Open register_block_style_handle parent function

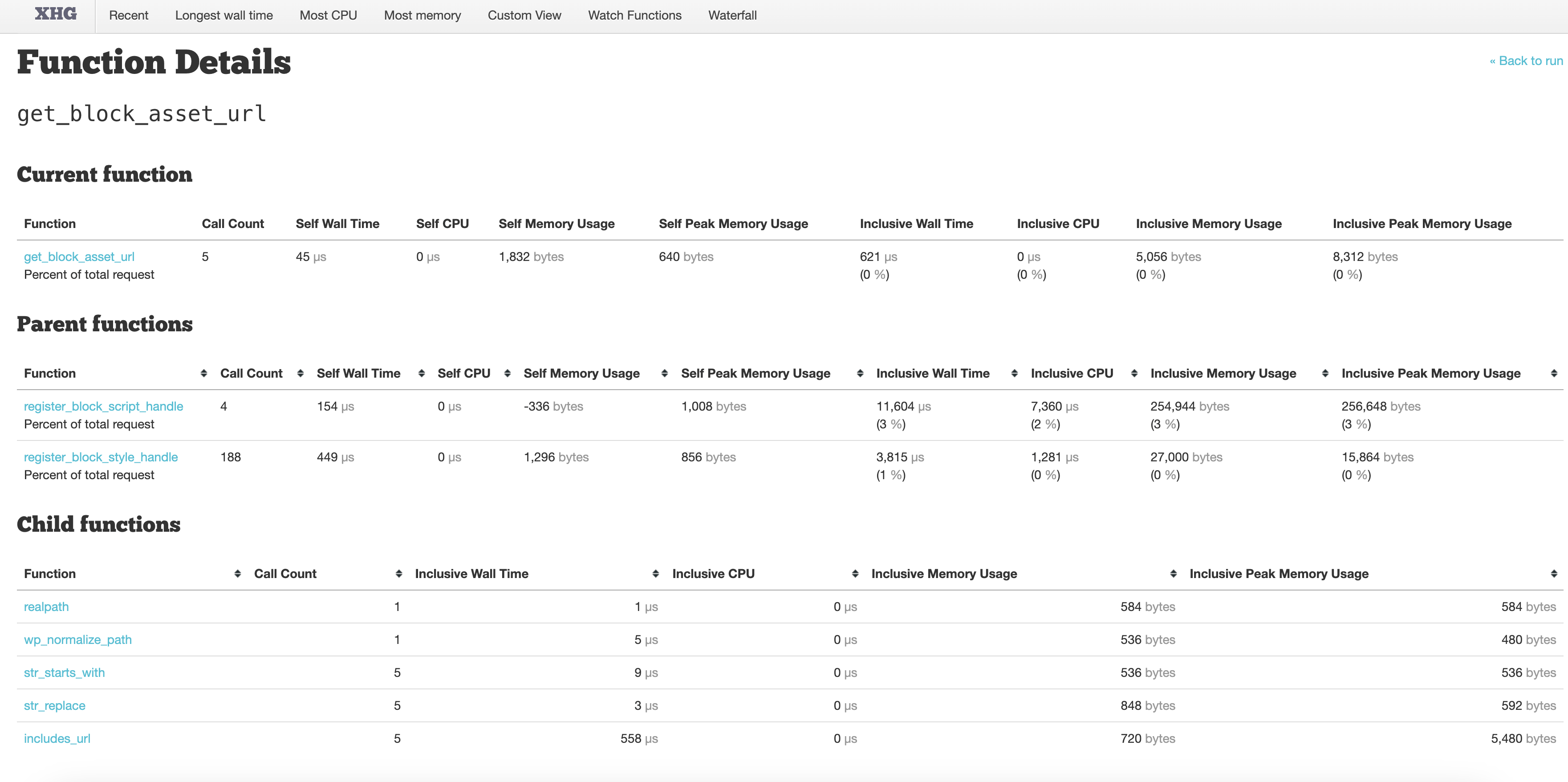(x=101, y=457)
